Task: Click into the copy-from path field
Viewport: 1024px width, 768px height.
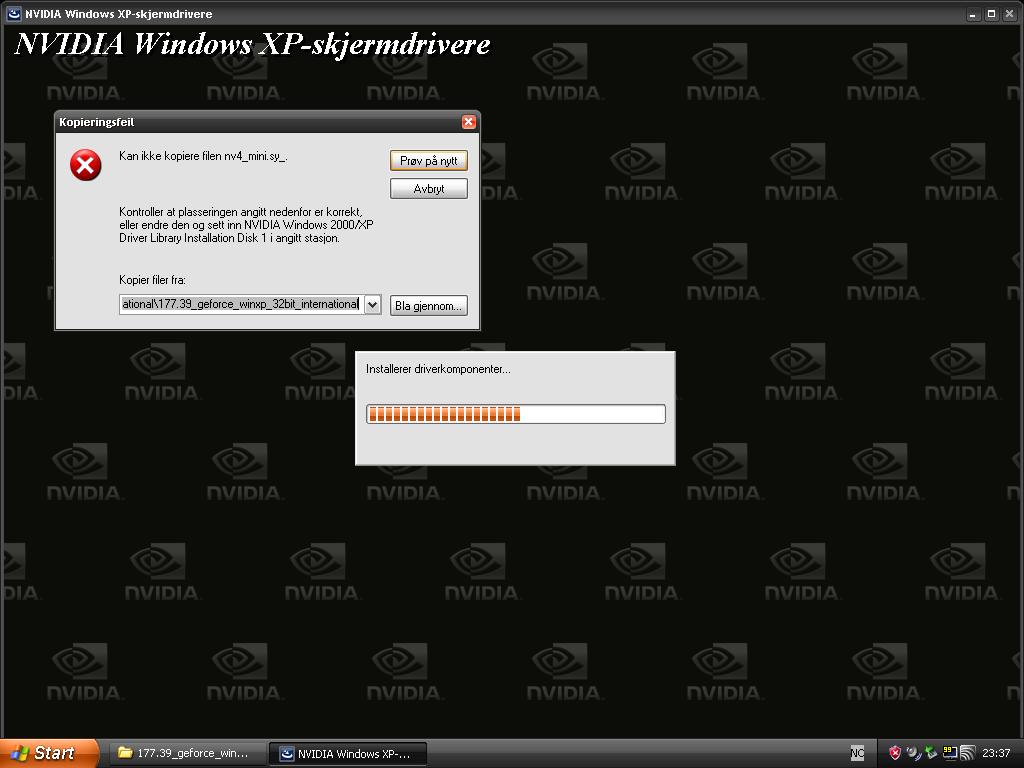Action: pyautogui.click(x=241, y=304)
